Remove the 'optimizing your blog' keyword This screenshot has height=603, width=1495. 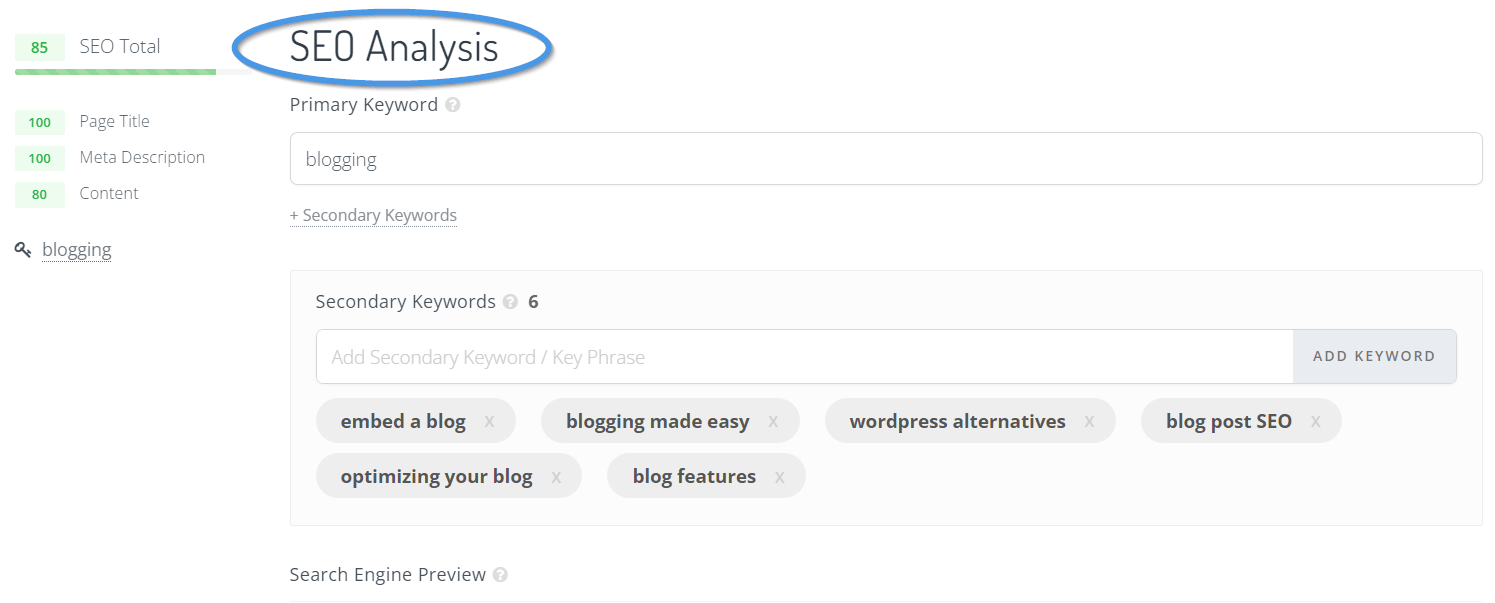(x=556, y=477)
